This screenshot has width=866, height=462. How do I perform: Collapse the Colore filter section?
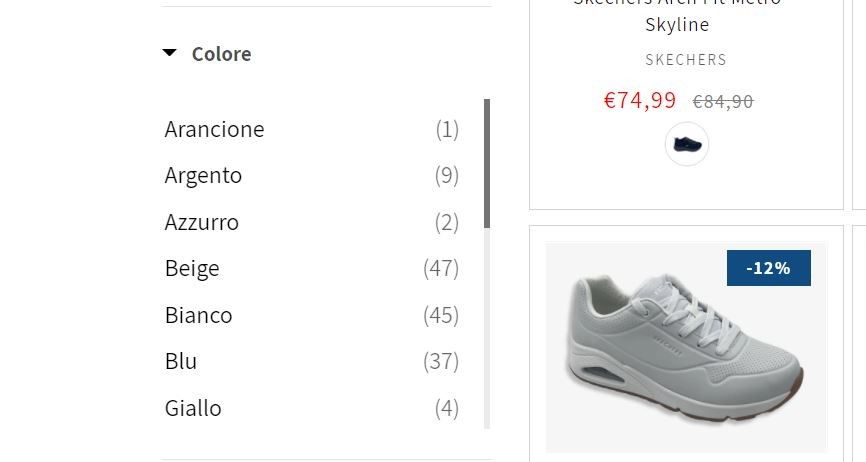169,53
